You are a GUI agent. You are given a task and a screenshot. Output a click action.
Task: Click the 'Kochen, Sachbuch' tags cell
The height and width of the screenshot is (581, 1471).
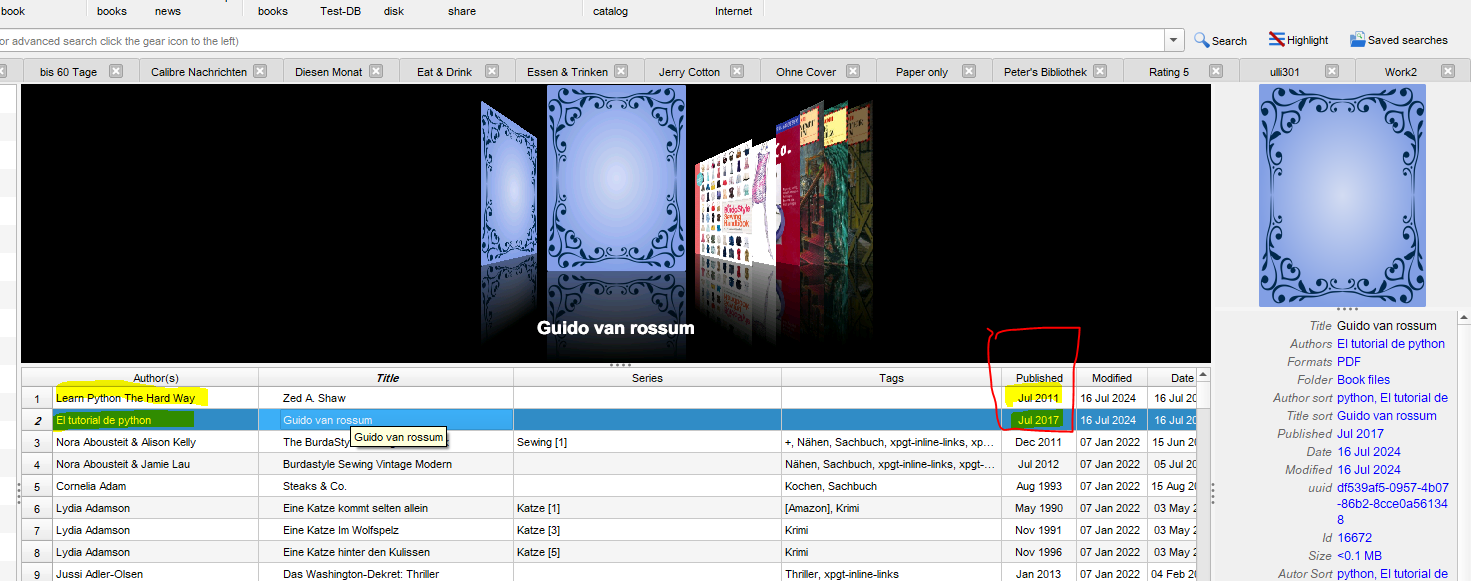(x=891, y=486)
